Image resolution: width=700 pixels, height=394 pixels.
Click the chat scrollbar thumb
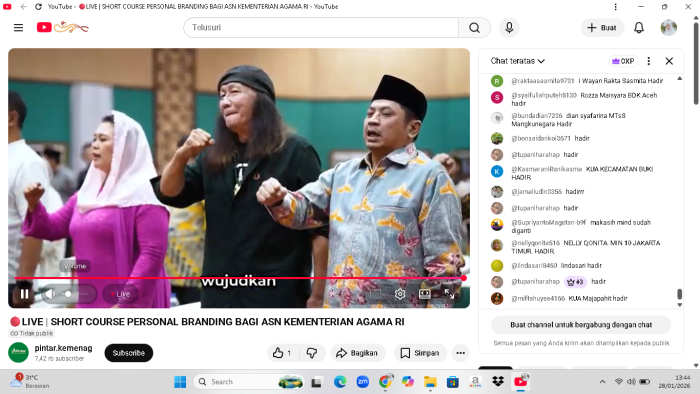679,294
